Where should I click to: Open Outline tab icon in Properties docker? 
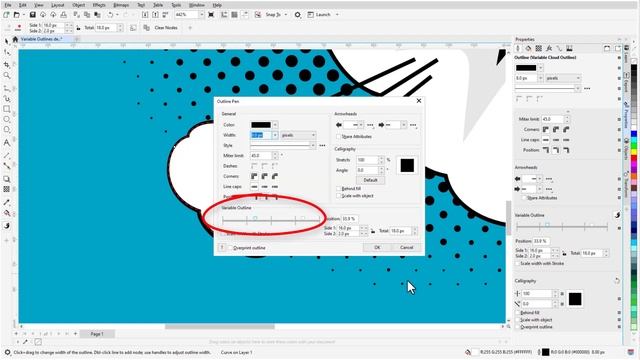tap(518, 48)
